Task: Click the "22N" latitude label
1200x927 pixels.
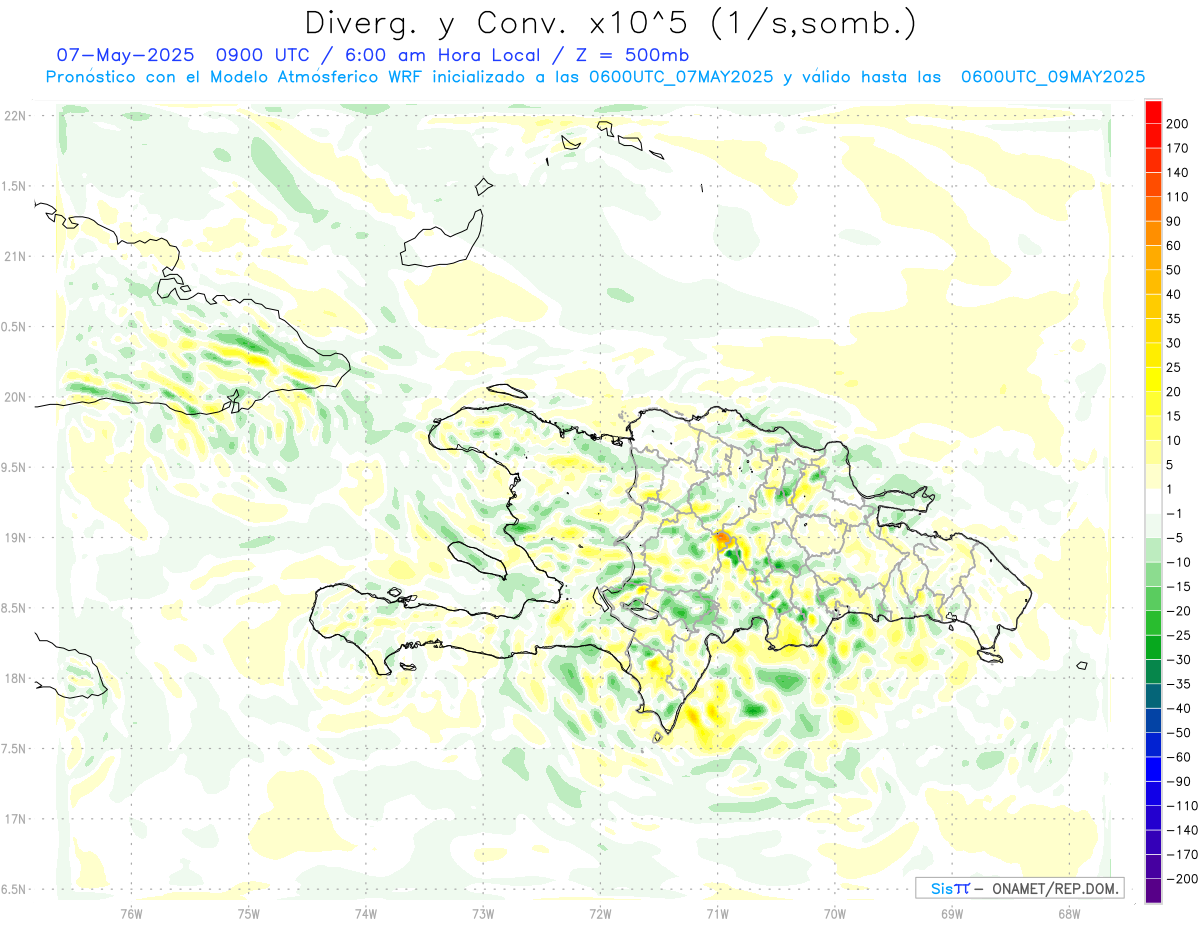Action: point(15,116)
